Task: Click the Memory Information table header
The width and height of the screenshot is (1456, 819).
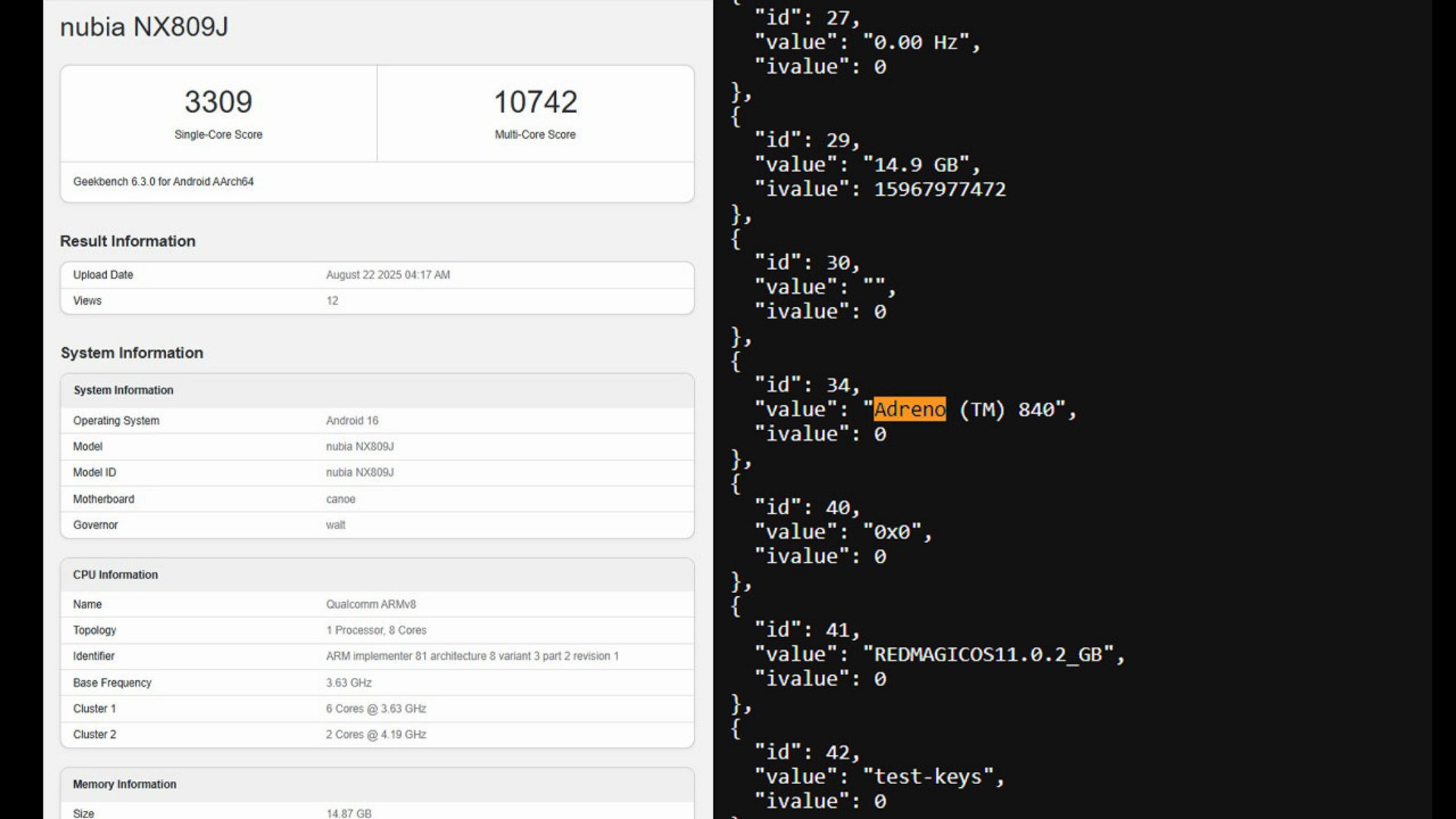Action: (x=124, y=784)
